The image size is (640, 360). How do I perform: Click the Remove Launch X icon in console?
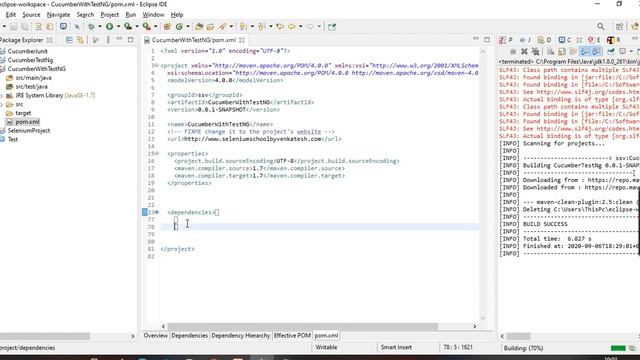tap(524, 51)
